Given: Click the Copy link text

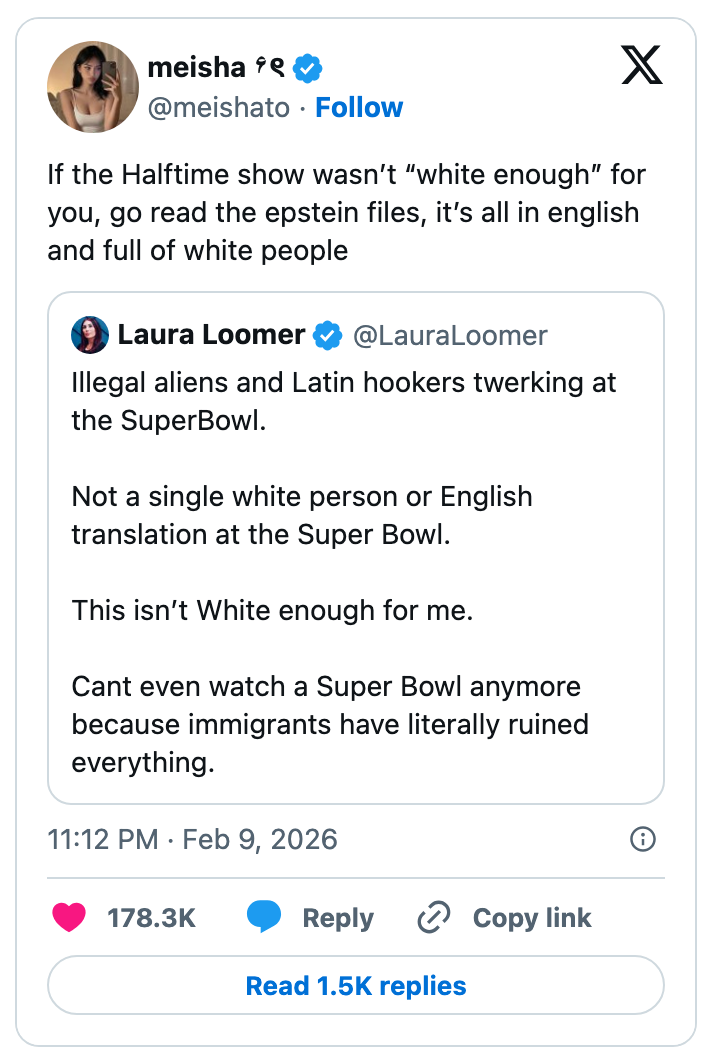Looking at the screenshot, I should (532, 917).
